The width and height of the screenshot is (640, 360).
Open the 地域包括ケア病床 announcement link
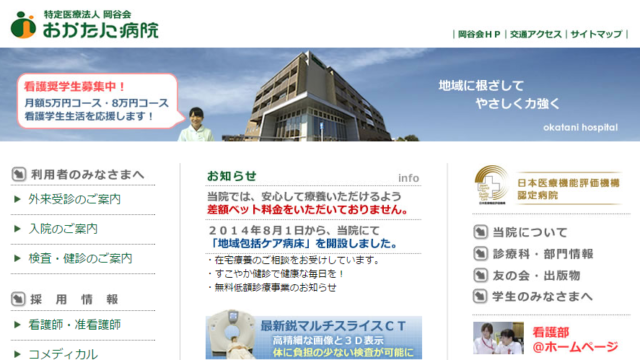click(303, 244)
